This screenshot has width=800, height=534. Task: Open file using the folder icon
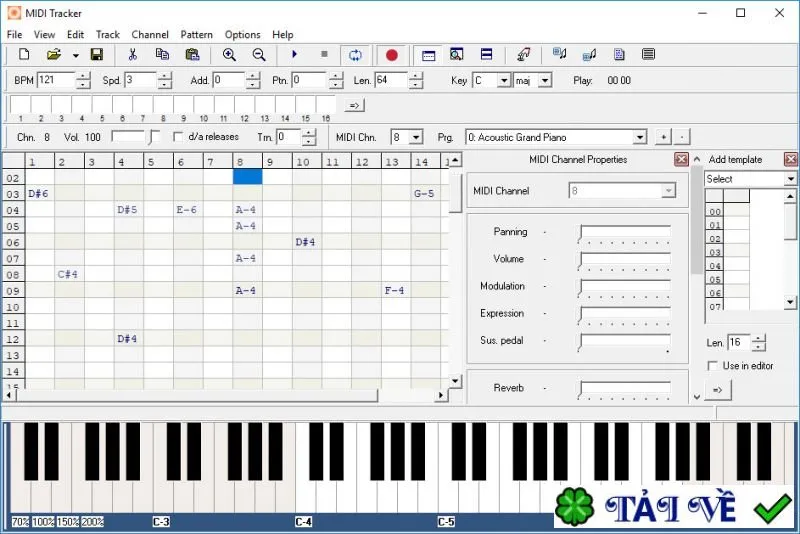click(x=54, y=54)
